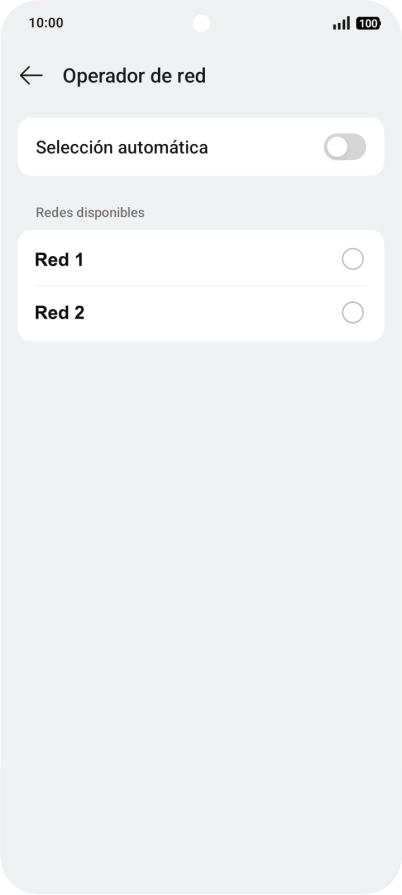The image size is (402, 895).
Task: Click the white knob of the automatic selection switch
Action: tap(337, 147)
